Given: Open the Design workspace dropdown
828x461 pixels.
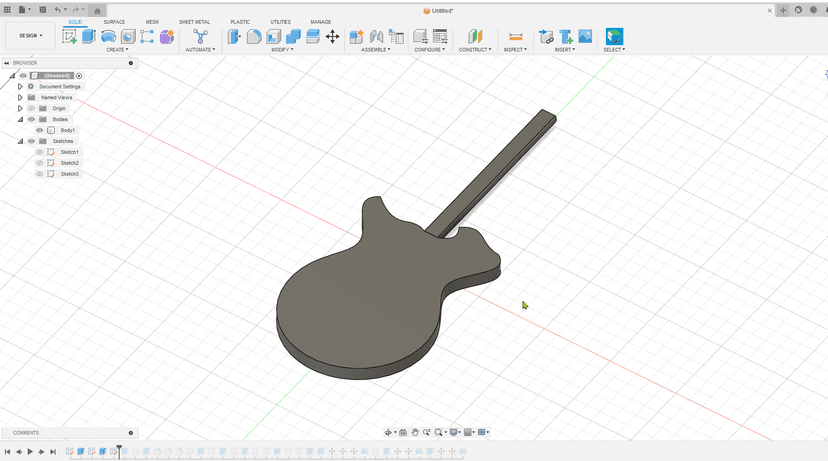Looking at the screenshot, I should pos(30,36).
